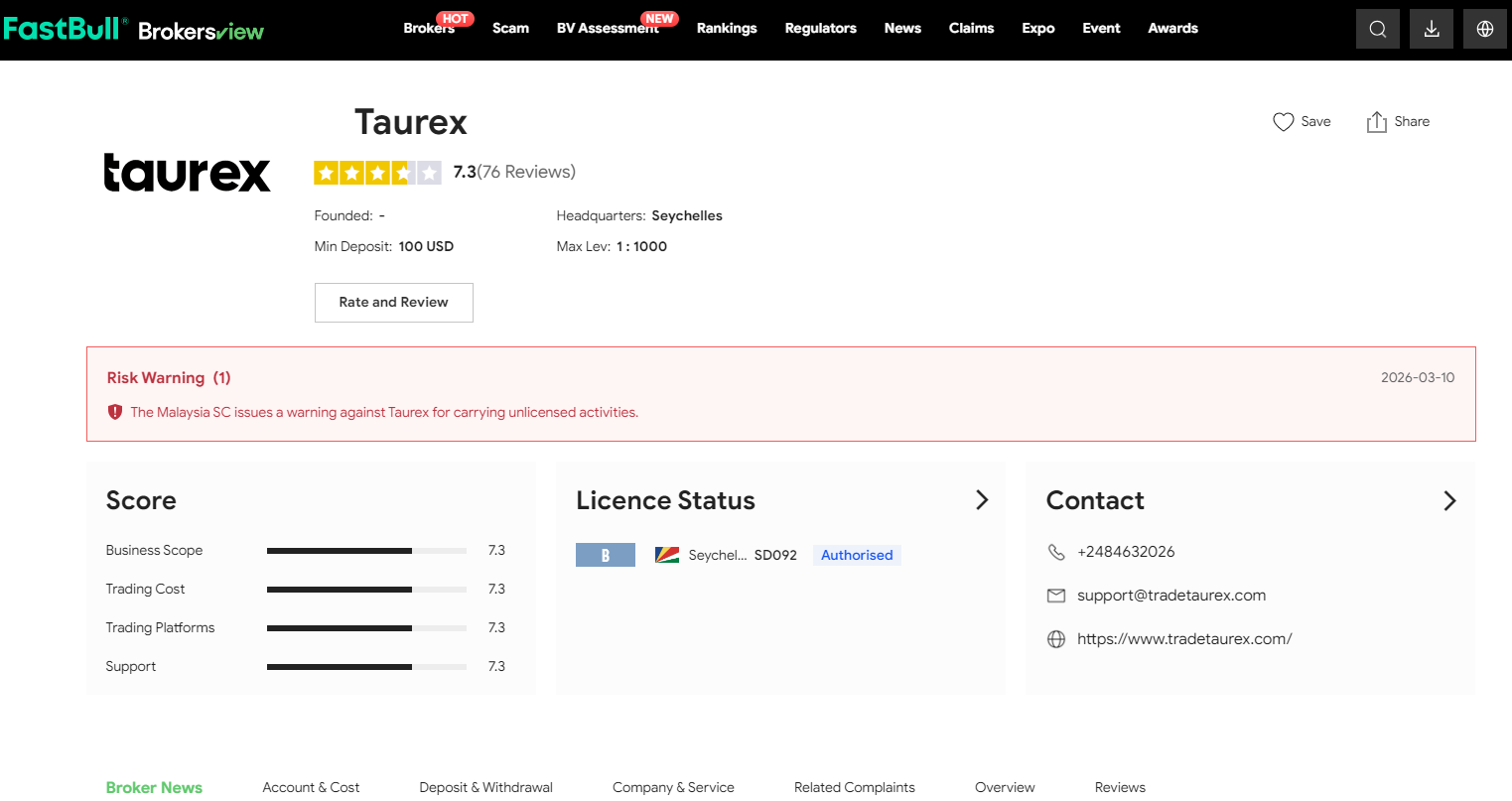Screen dimensions: 1512x801
Task: Open the tradetaurex.com website link
Action: (1183, 639)
